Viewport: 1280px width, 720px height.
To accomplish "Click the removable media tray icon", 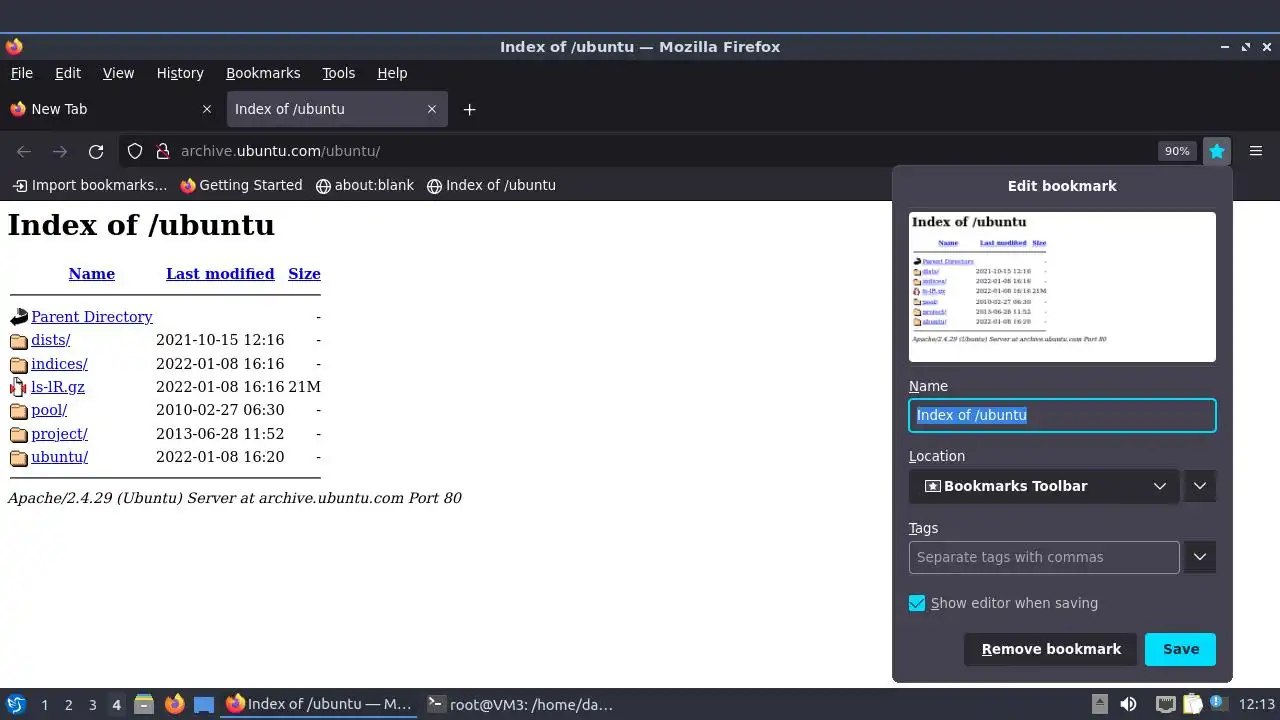I will point(1100,704).
